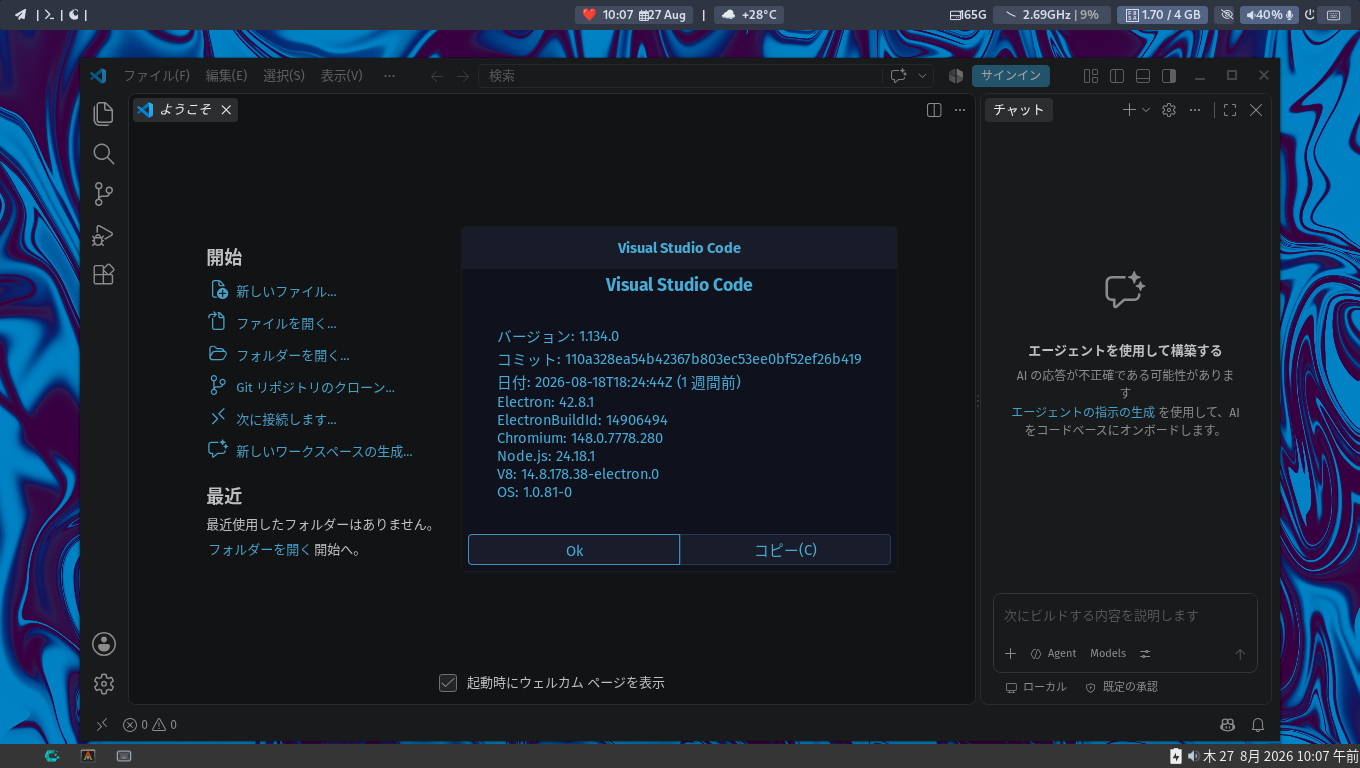Click the サインイン button

pyautogui.click(x=1011, y=76)
